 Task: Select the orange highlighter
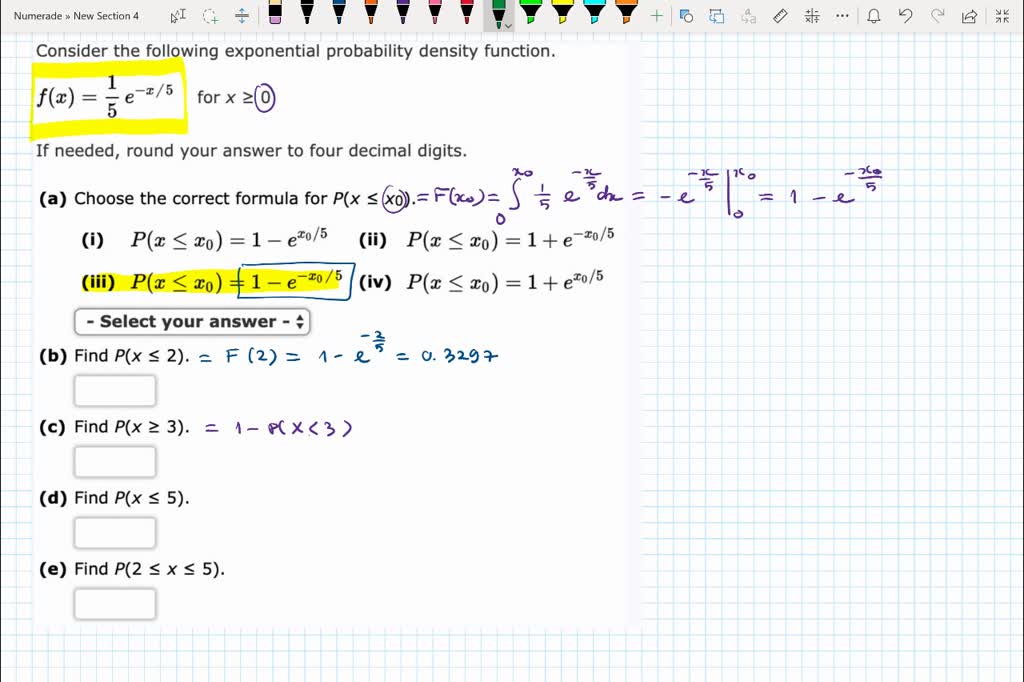(x=627, y=14)
